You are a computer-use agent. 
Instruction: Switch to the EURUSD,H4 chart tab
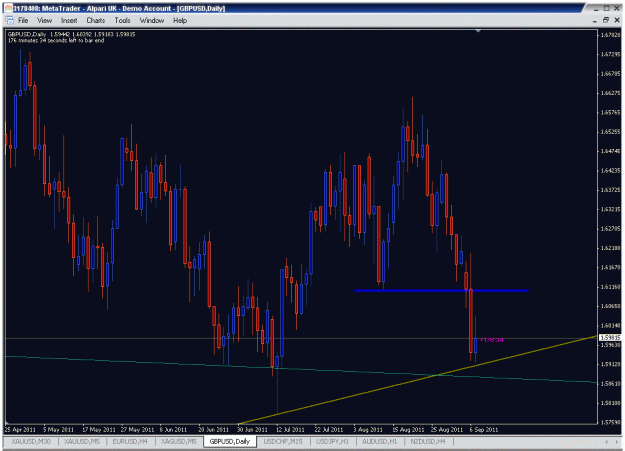130,441
